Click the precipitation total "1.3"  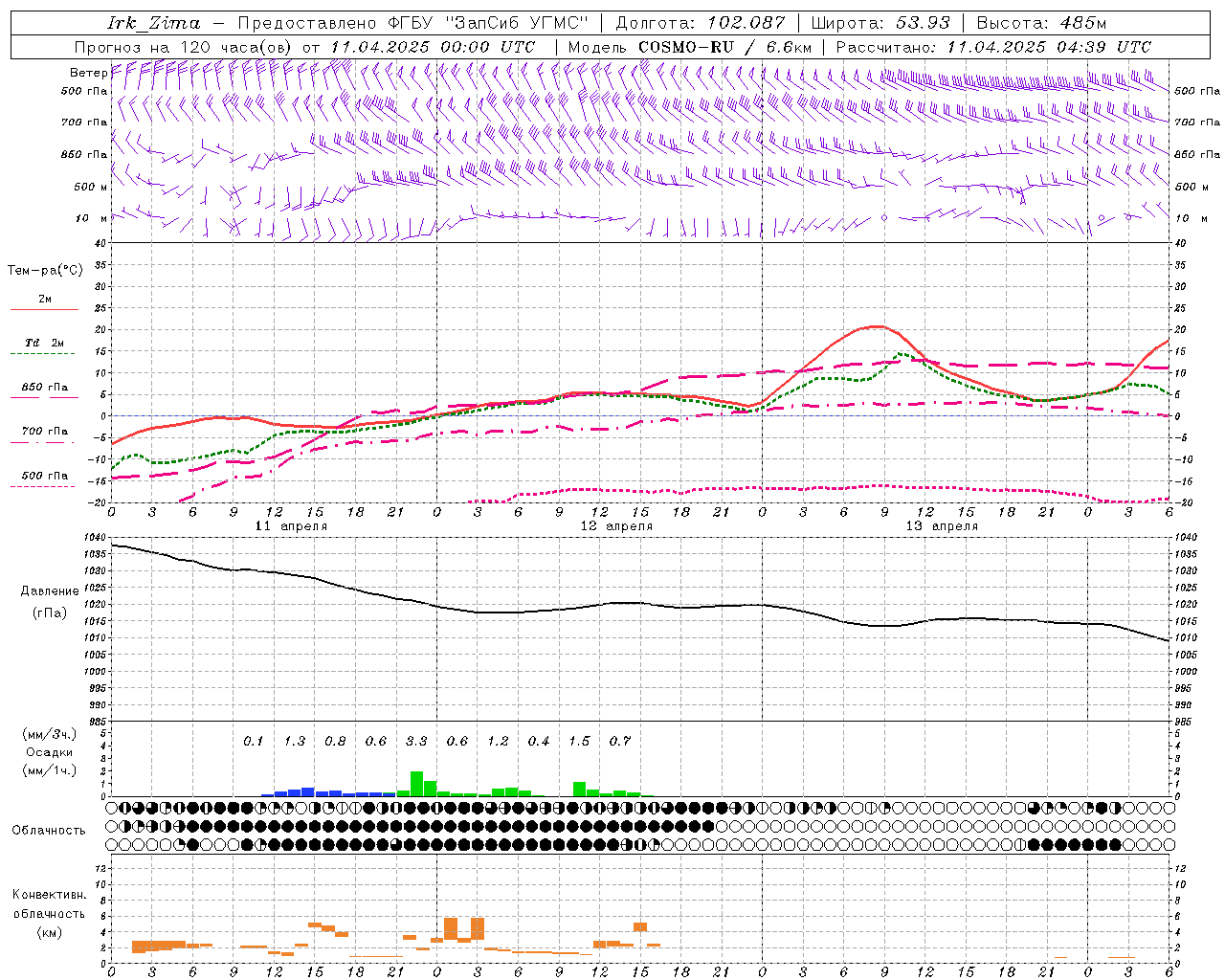(294, 742)
